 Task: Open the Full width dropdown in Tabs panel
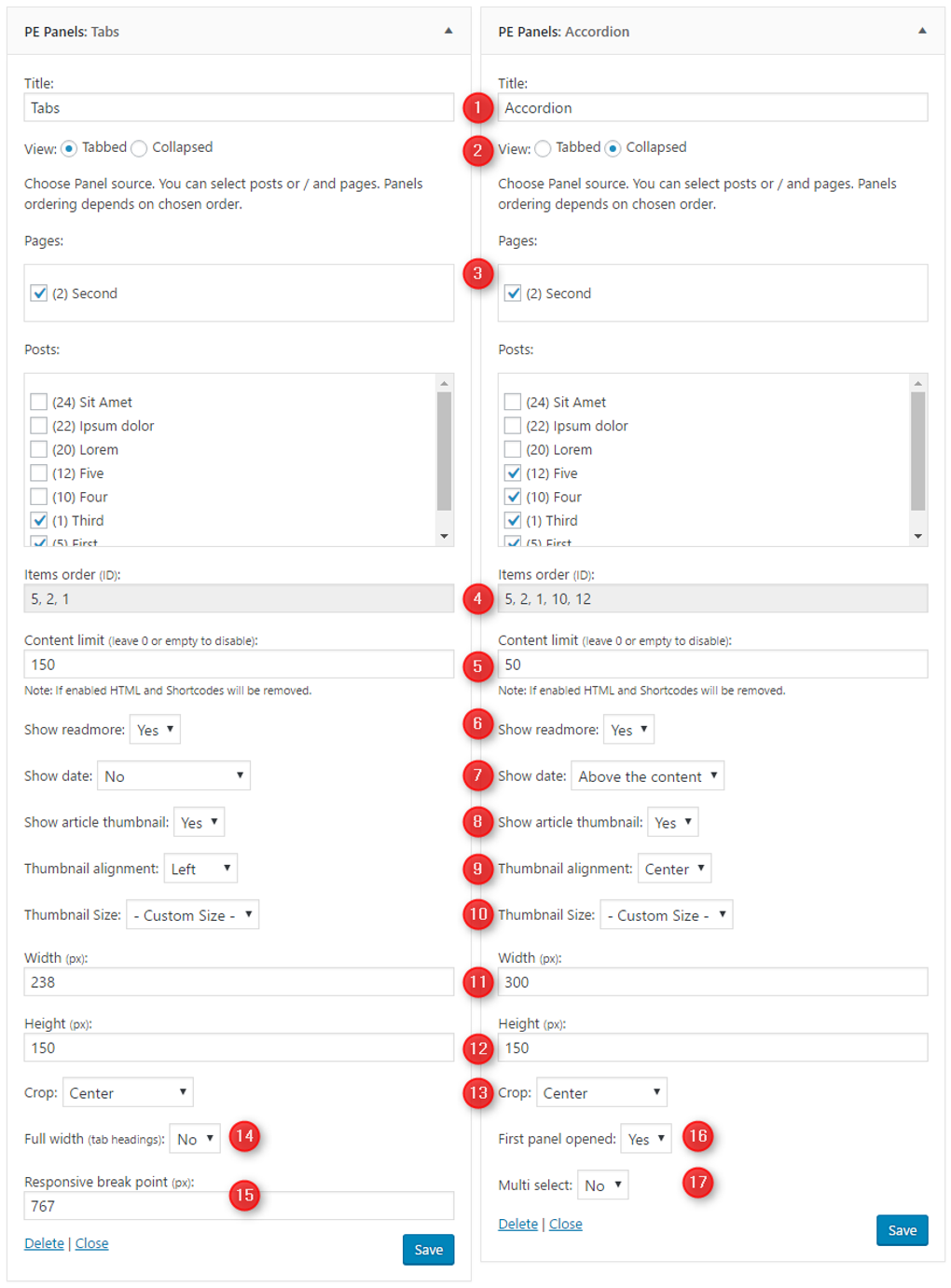point(194,1138)
